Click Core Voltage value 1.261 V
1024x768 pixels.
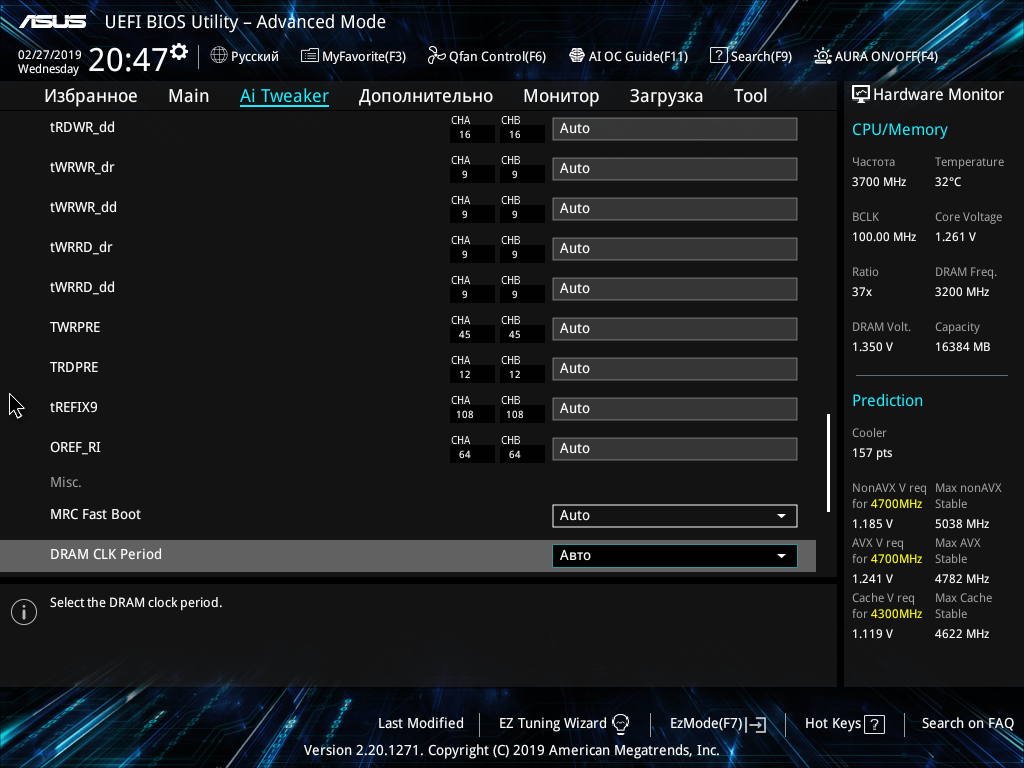955,237
